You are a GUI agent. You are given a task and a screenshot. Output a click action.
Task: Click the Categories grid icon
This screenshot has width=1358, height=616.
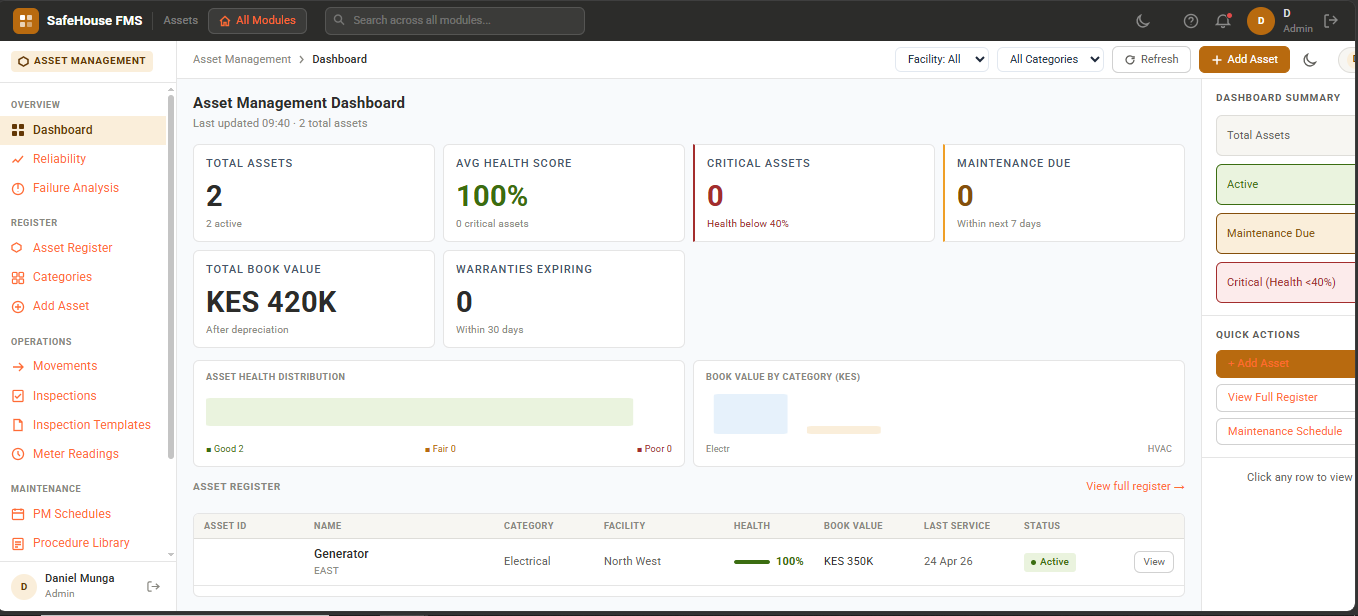(x=18, y=277)
